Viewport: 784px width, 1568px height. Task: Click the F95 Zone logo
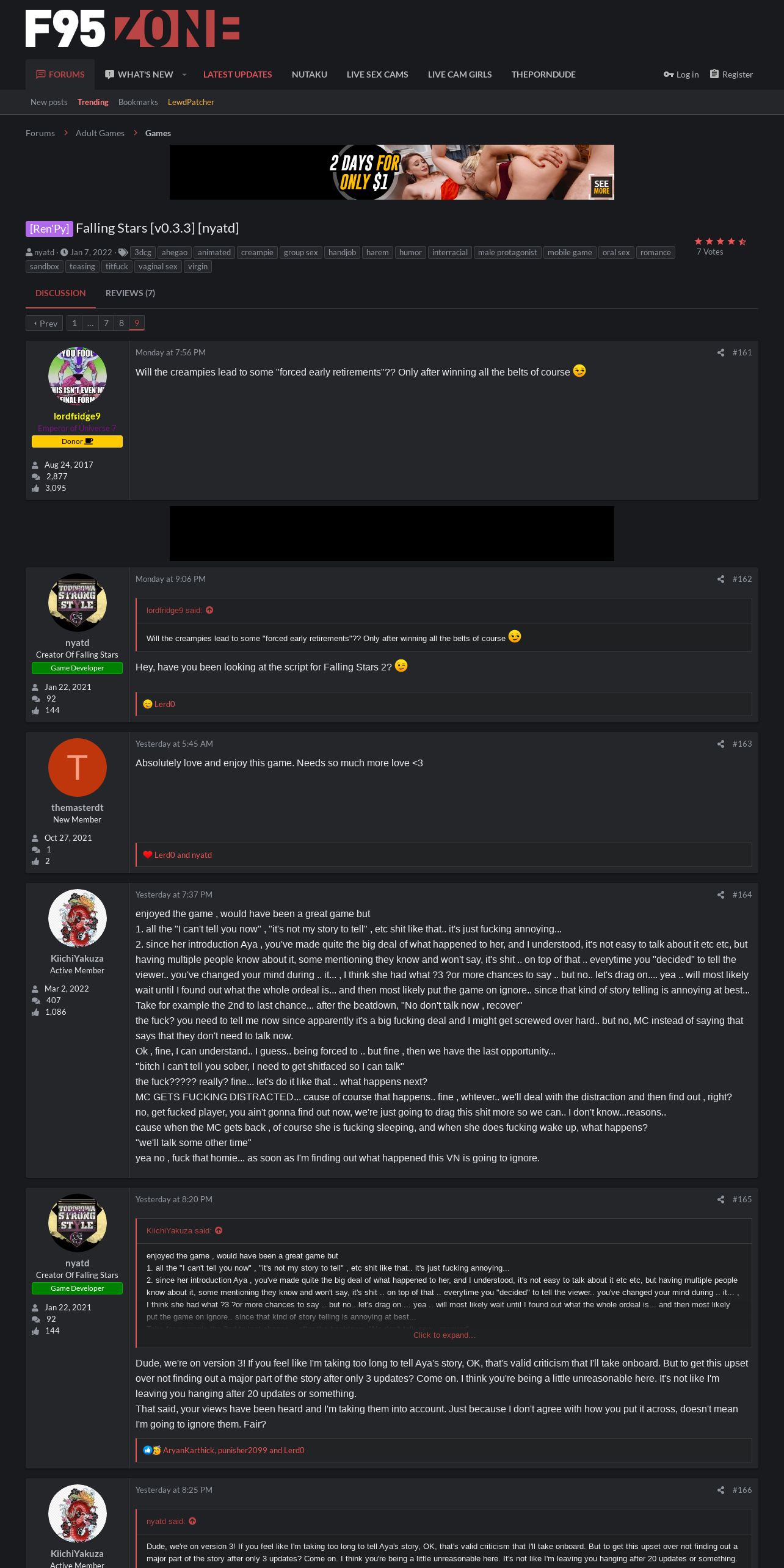pos(132,29)
